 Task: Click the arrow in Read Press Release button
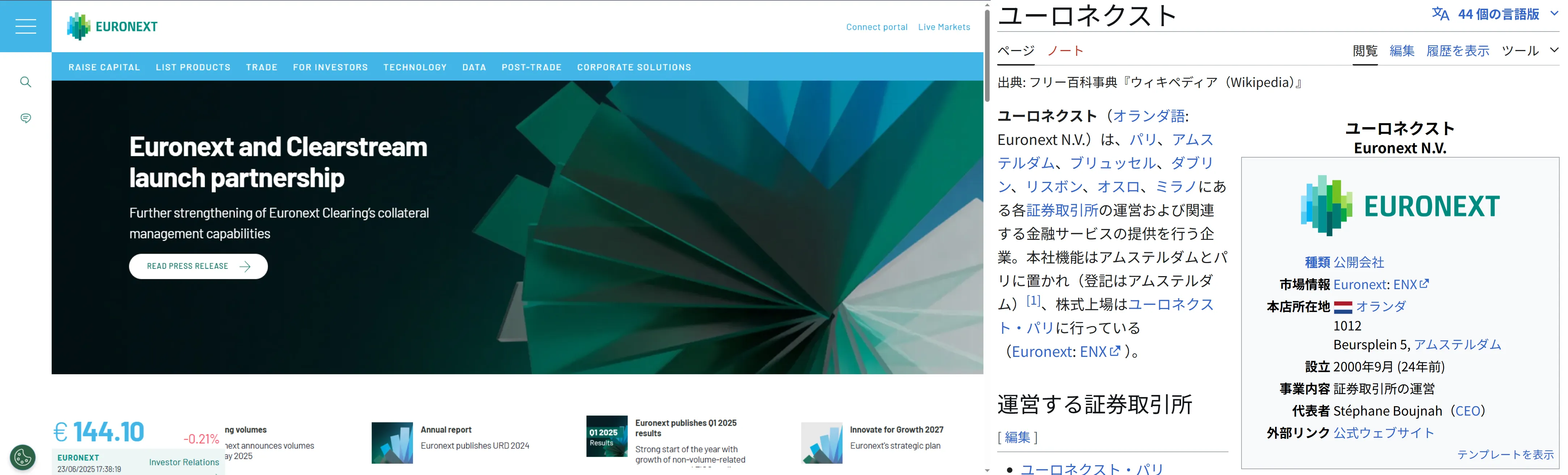245,267
